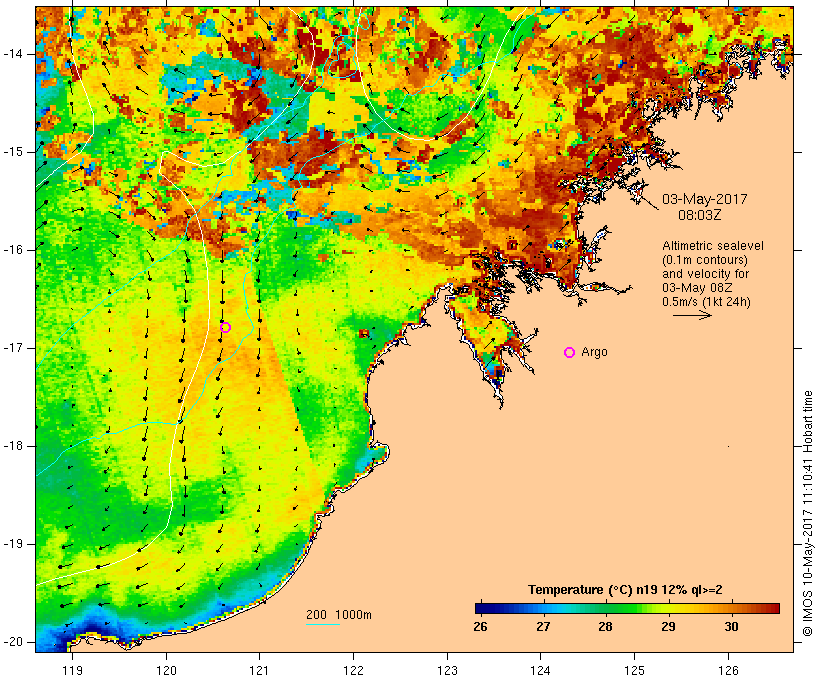Click the longitude label 123
The image size is (820, 680).
pos(447,670)
